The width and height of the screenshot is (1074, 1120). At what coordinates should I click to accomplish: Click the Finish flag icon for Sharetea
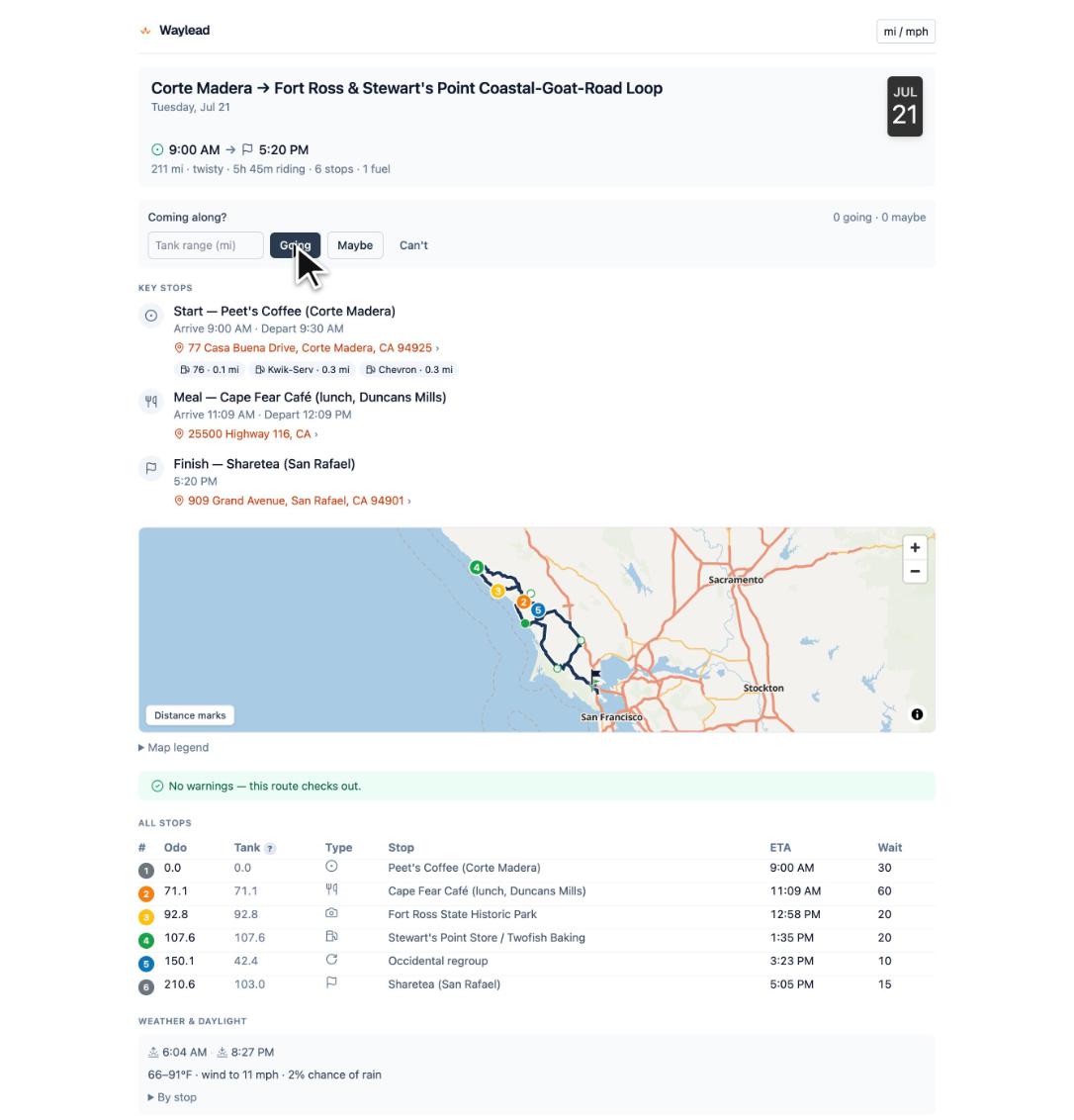click(151, 468)
